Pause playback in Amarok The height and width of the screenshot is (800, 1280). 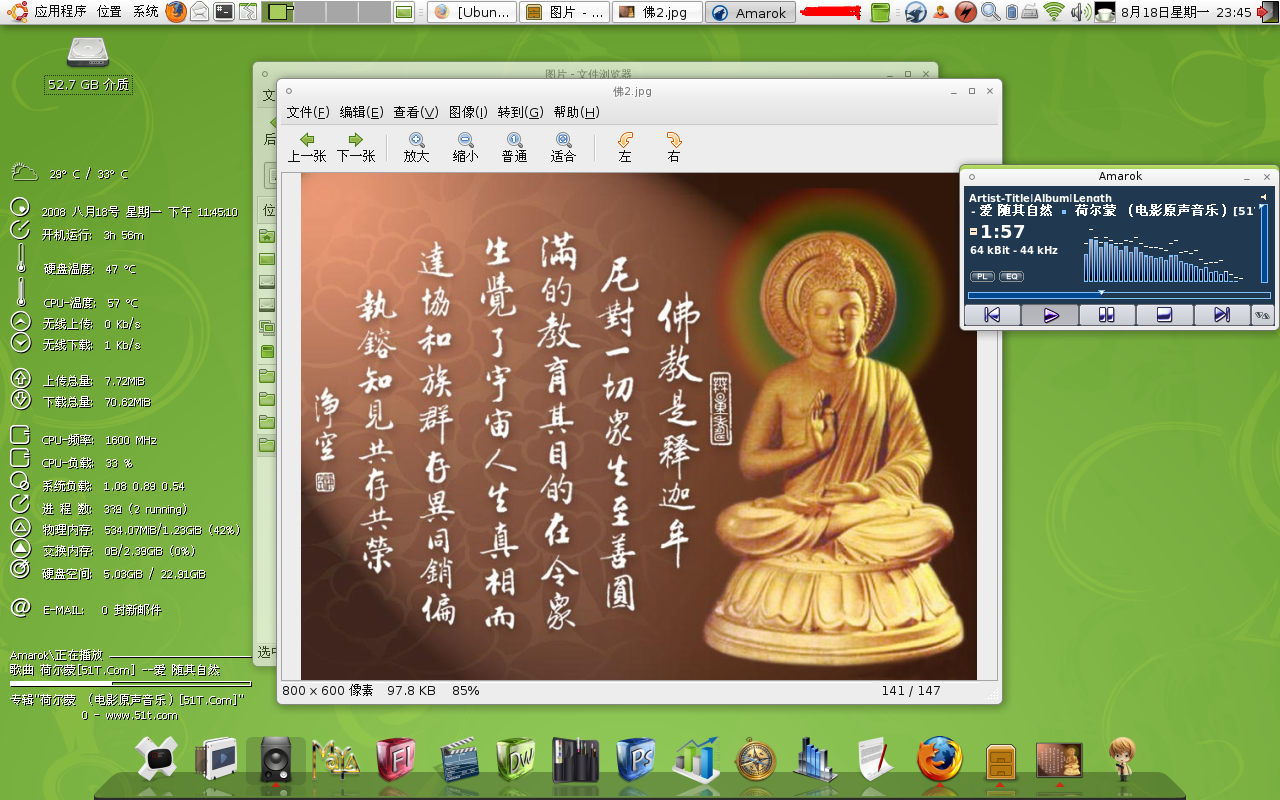[1107, 315]
